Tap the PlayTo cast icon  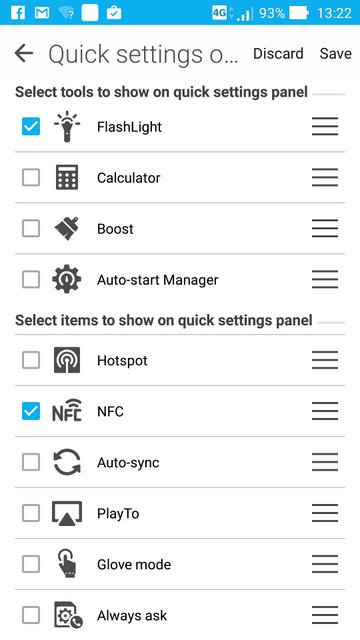point(67,513)
